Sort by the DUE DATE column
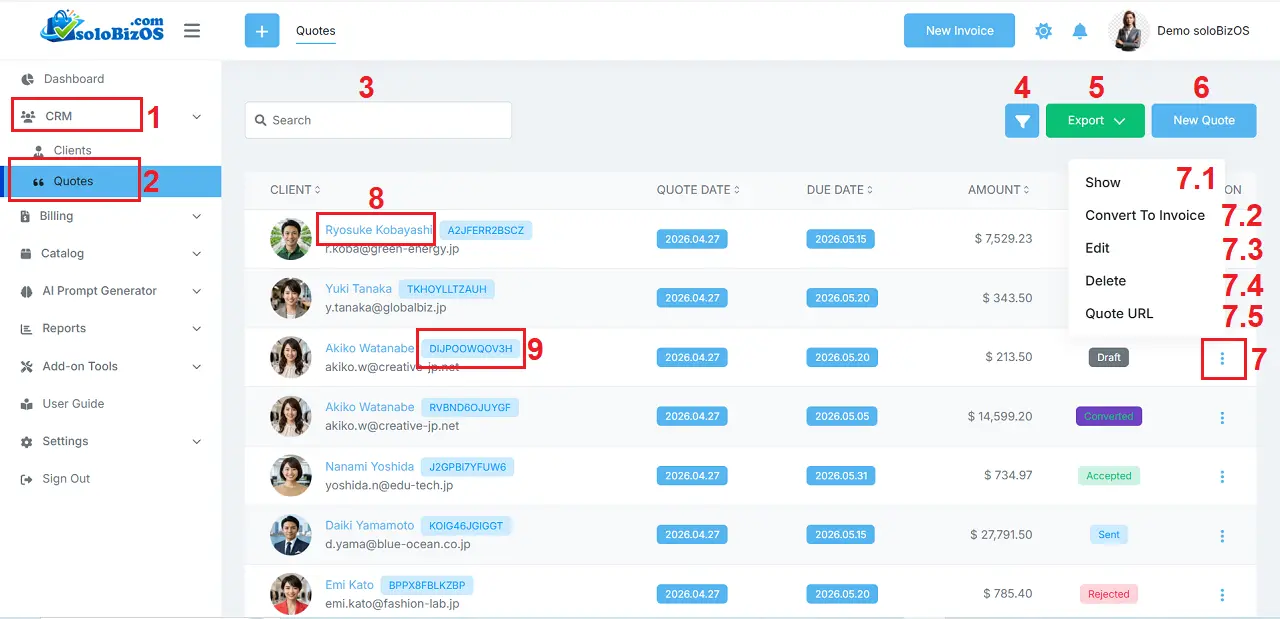 [840, 190]
